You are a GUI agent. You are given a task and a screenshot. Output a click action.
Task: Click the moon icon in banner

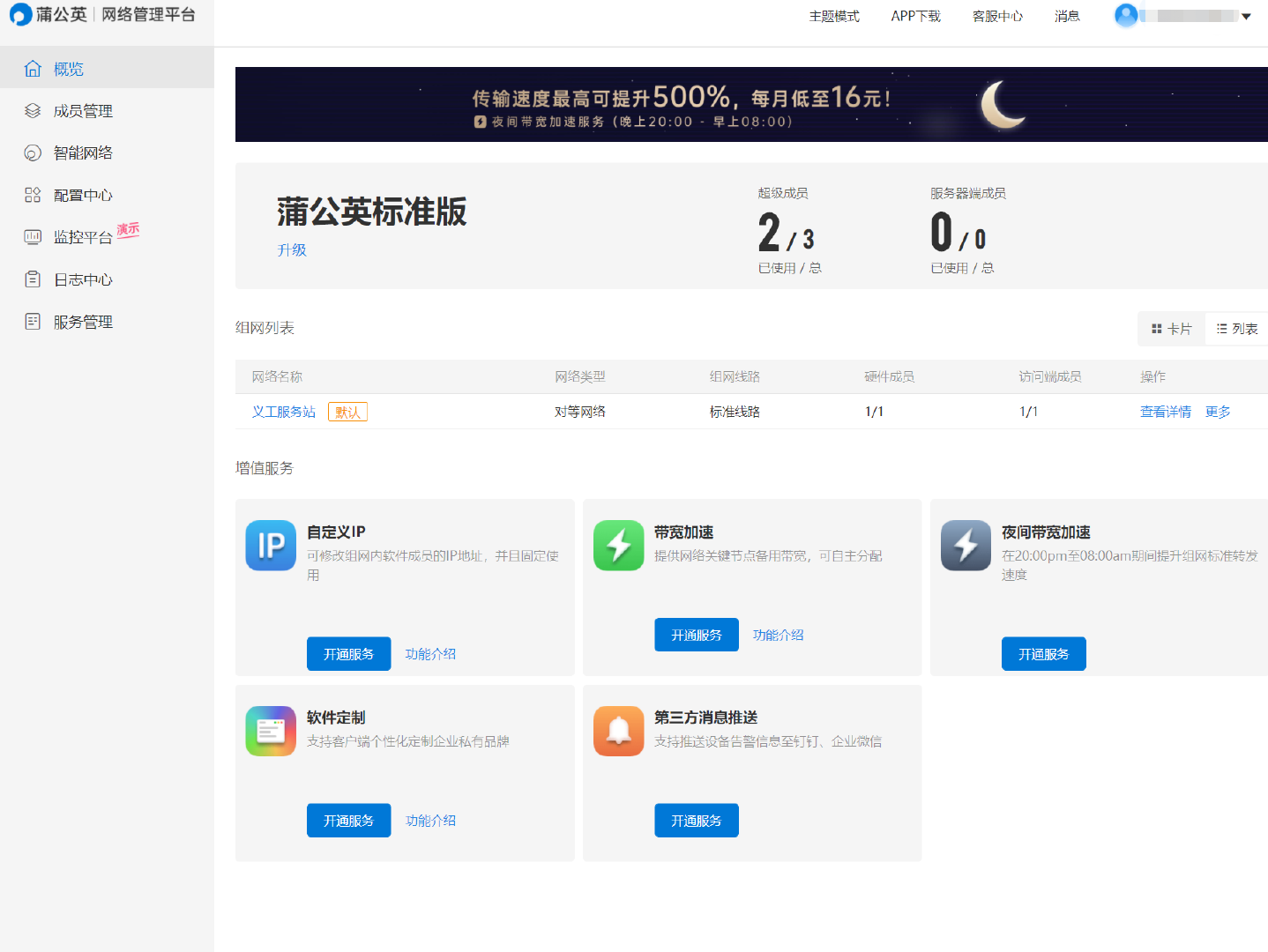point(1003,104)
